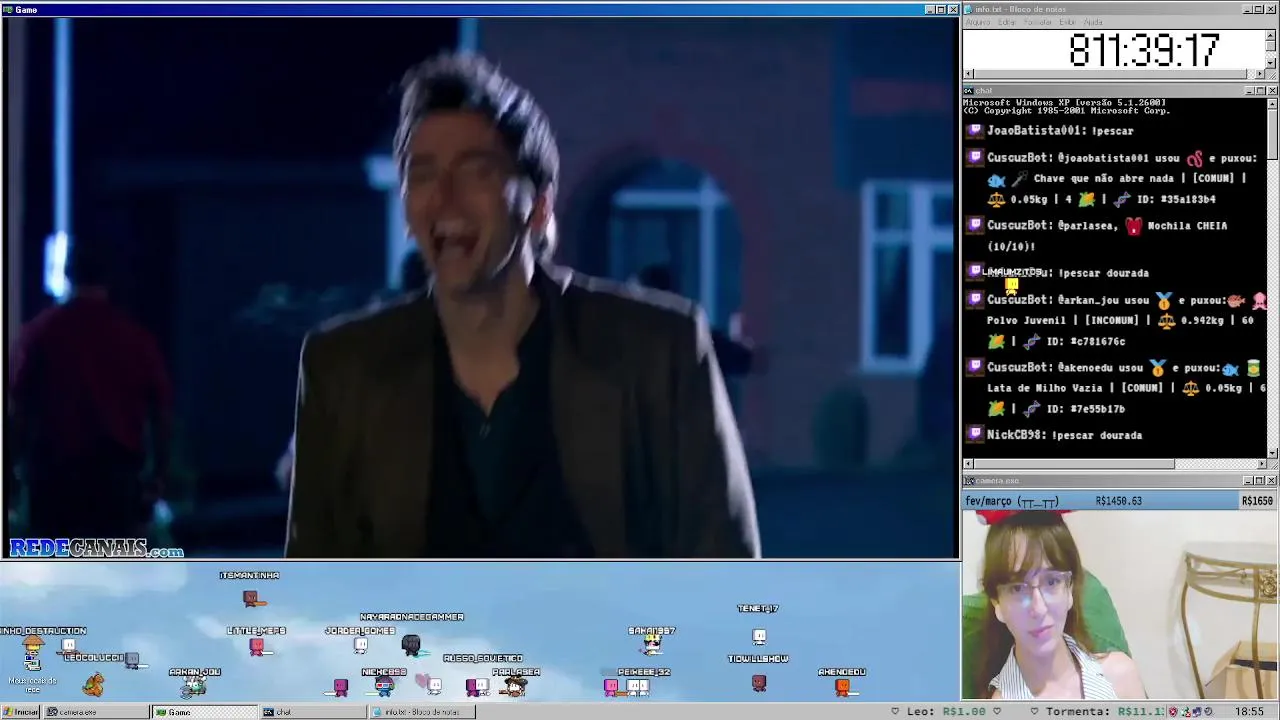Click the orange dragon creature sprite
1280x720 pixels.
click(93, 685)
